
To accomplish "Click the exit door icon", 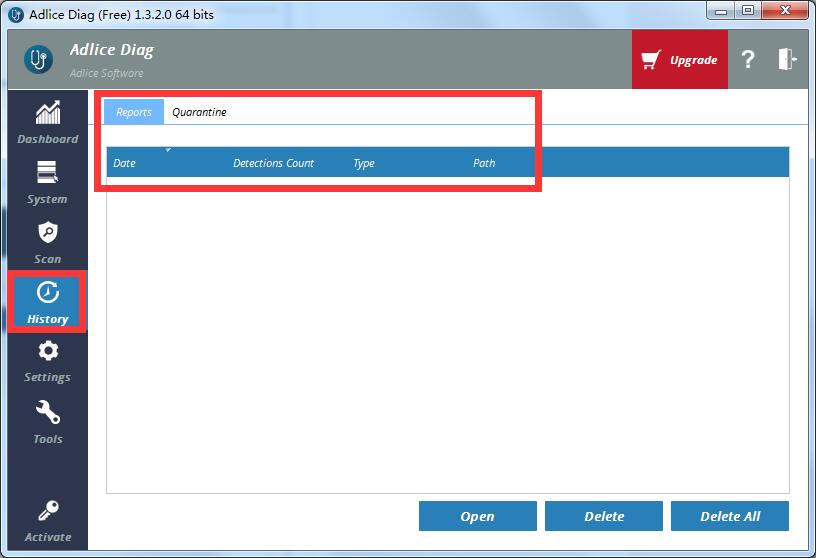I will coord(787,59).
